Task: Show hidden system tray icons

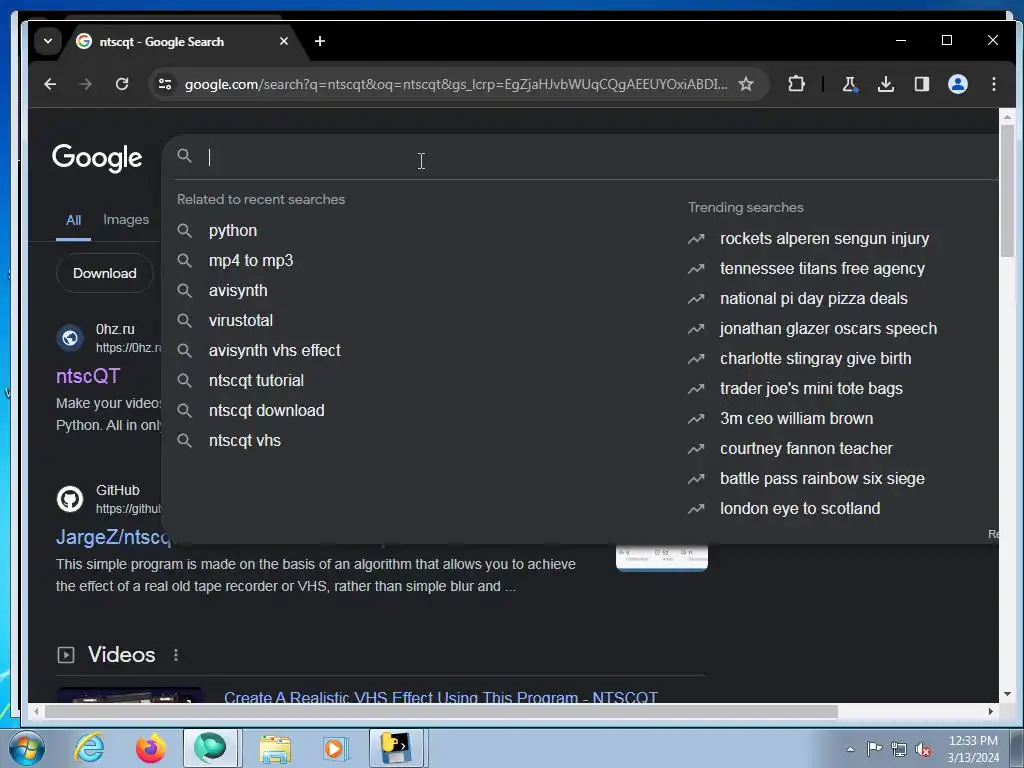Action: click(850, 749)
